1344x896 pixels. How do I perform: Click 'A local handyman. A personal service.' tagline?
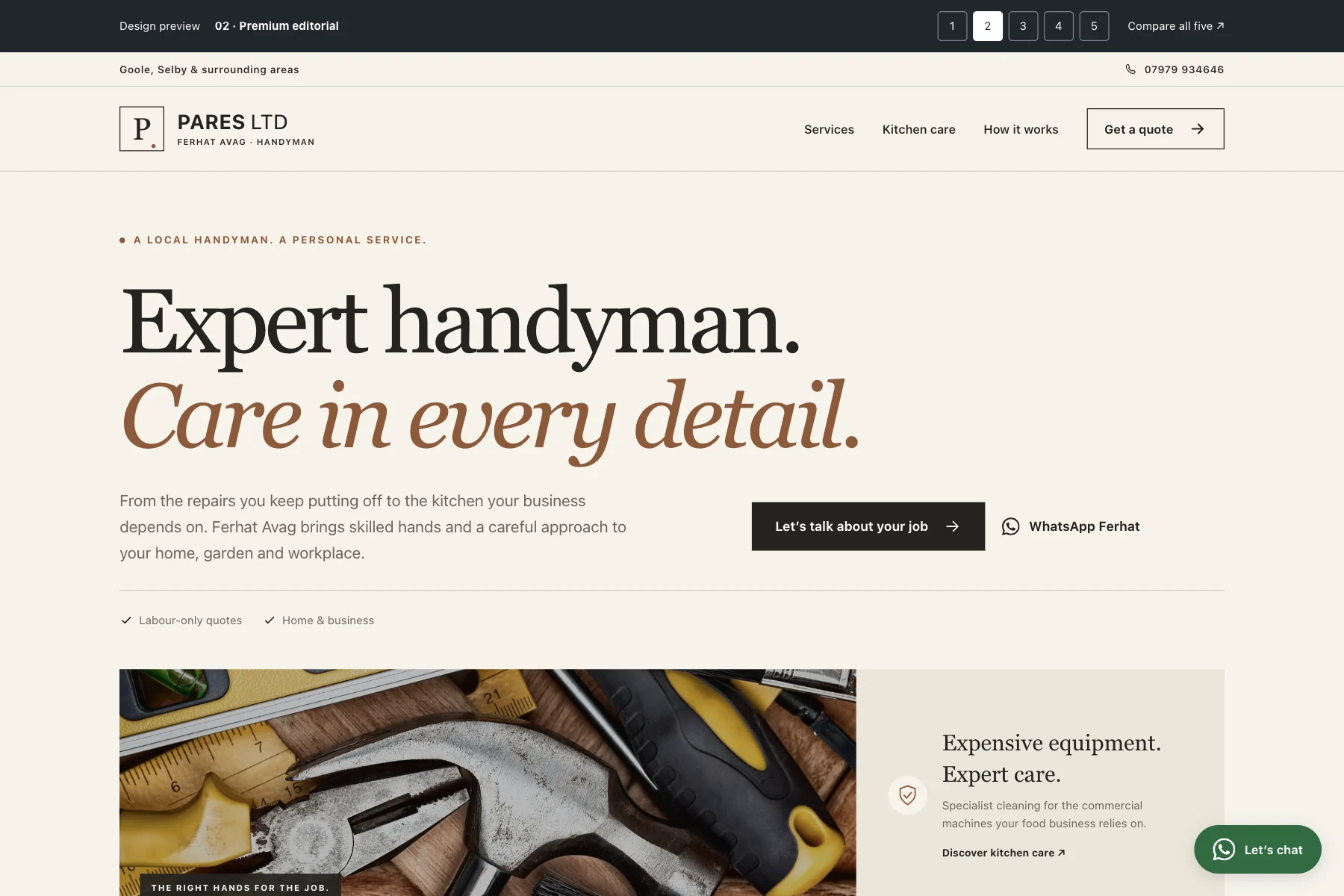(x=280, y=240)
